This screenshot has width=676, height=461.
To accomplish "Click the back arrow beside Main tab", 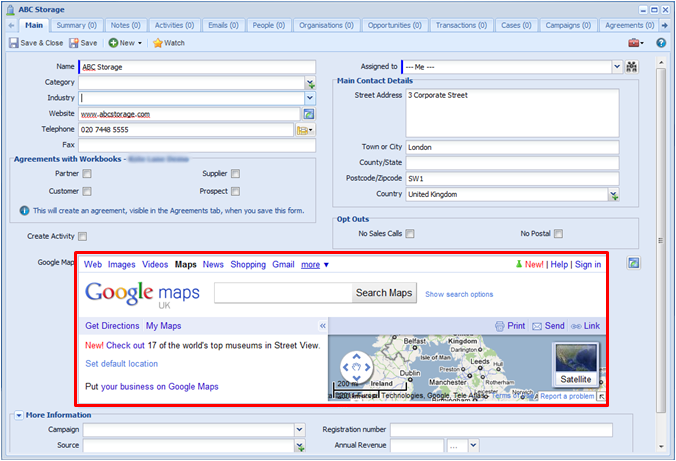I will 11,25.
